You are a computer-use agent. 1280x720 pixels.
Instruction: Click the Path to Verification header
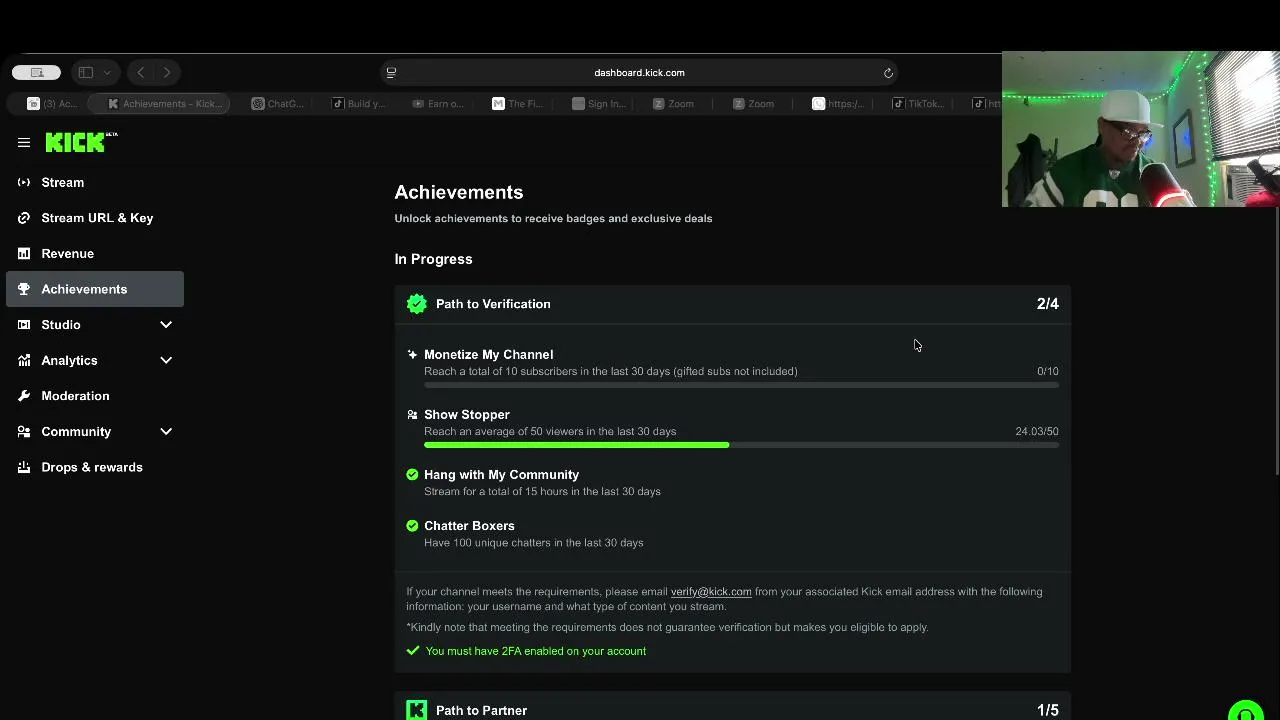tap(732, 304)
